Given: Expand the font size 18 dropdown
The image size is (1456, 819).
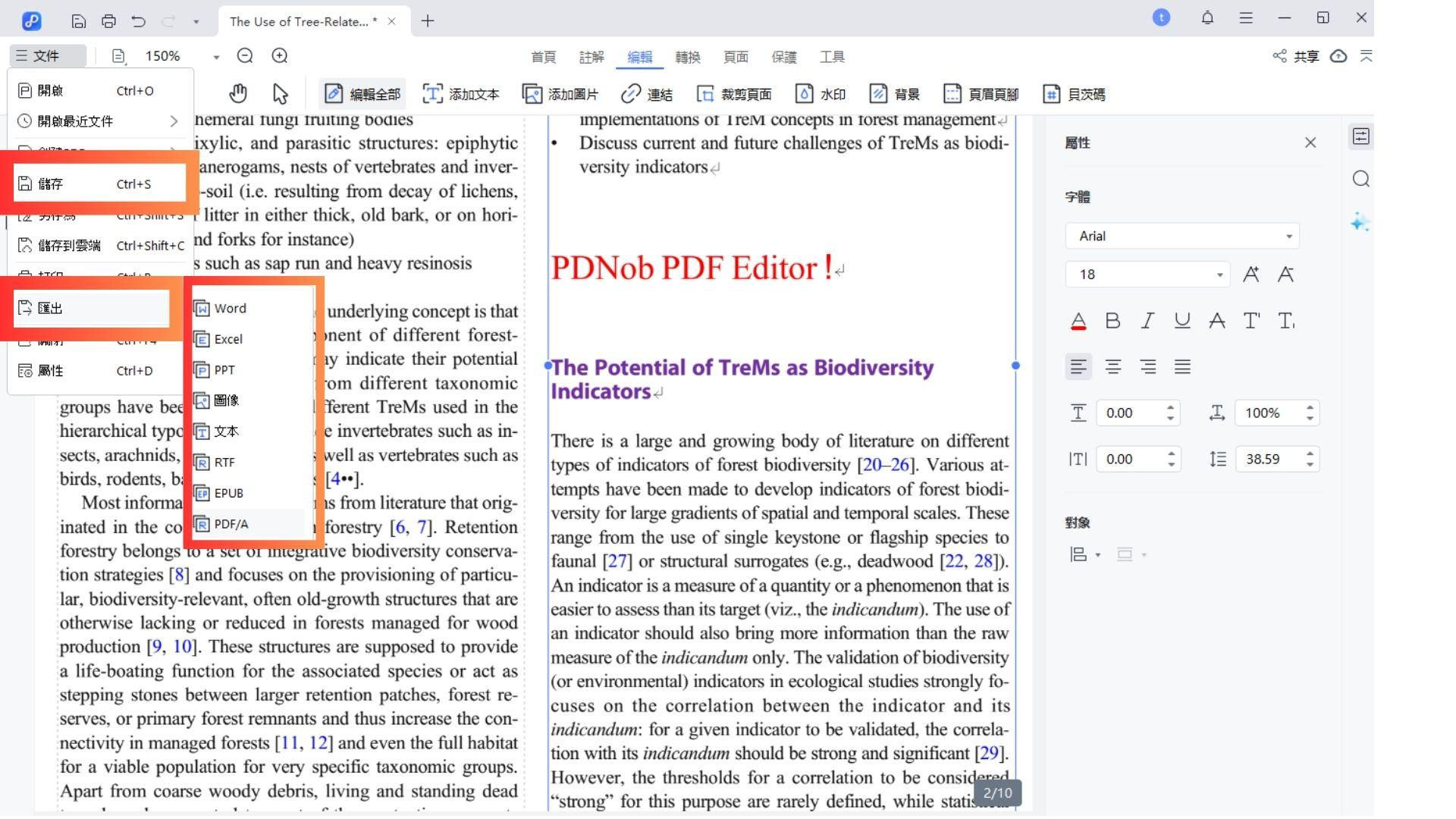Looking at the screenshot, I should 1219,275.
